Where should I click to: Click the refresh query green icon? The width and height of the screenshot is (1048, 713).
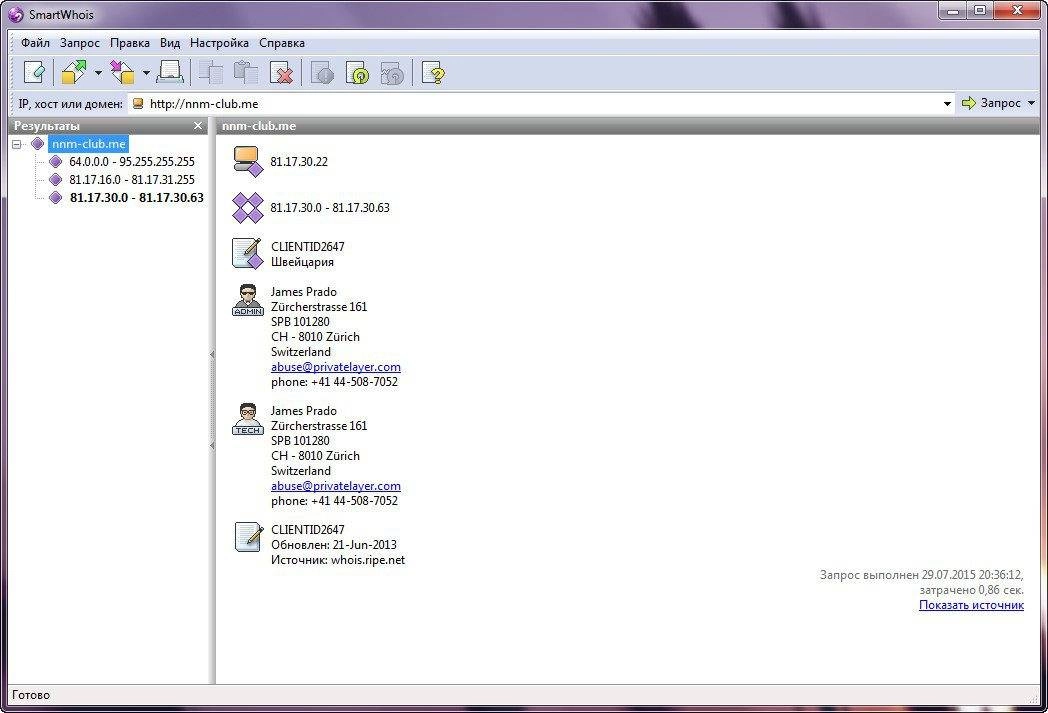(x=358, y=72)
